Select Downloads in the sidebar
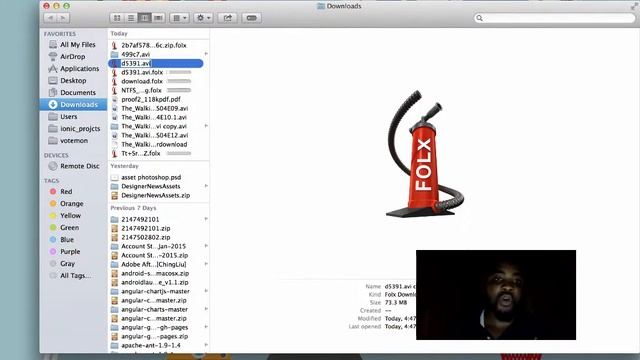Screen dimensions: 640x360 pyautogui.click(x=73, y=104)
